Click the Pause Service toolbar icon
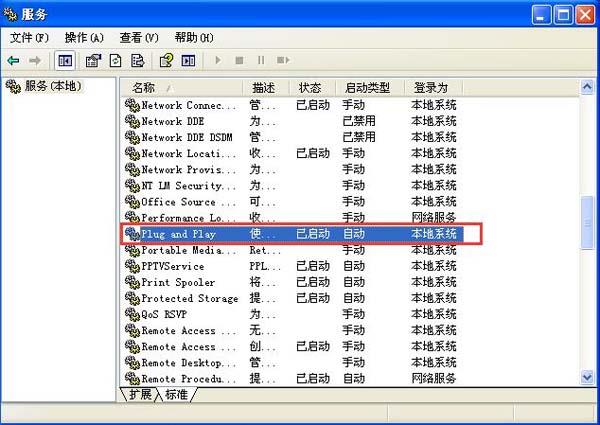Screen dimensions: 600x425 click(261, 60)
